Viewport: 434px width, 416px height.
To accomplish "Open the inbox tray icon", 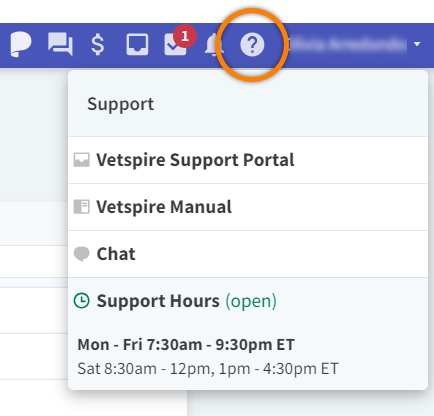I will tap(137, 44).
